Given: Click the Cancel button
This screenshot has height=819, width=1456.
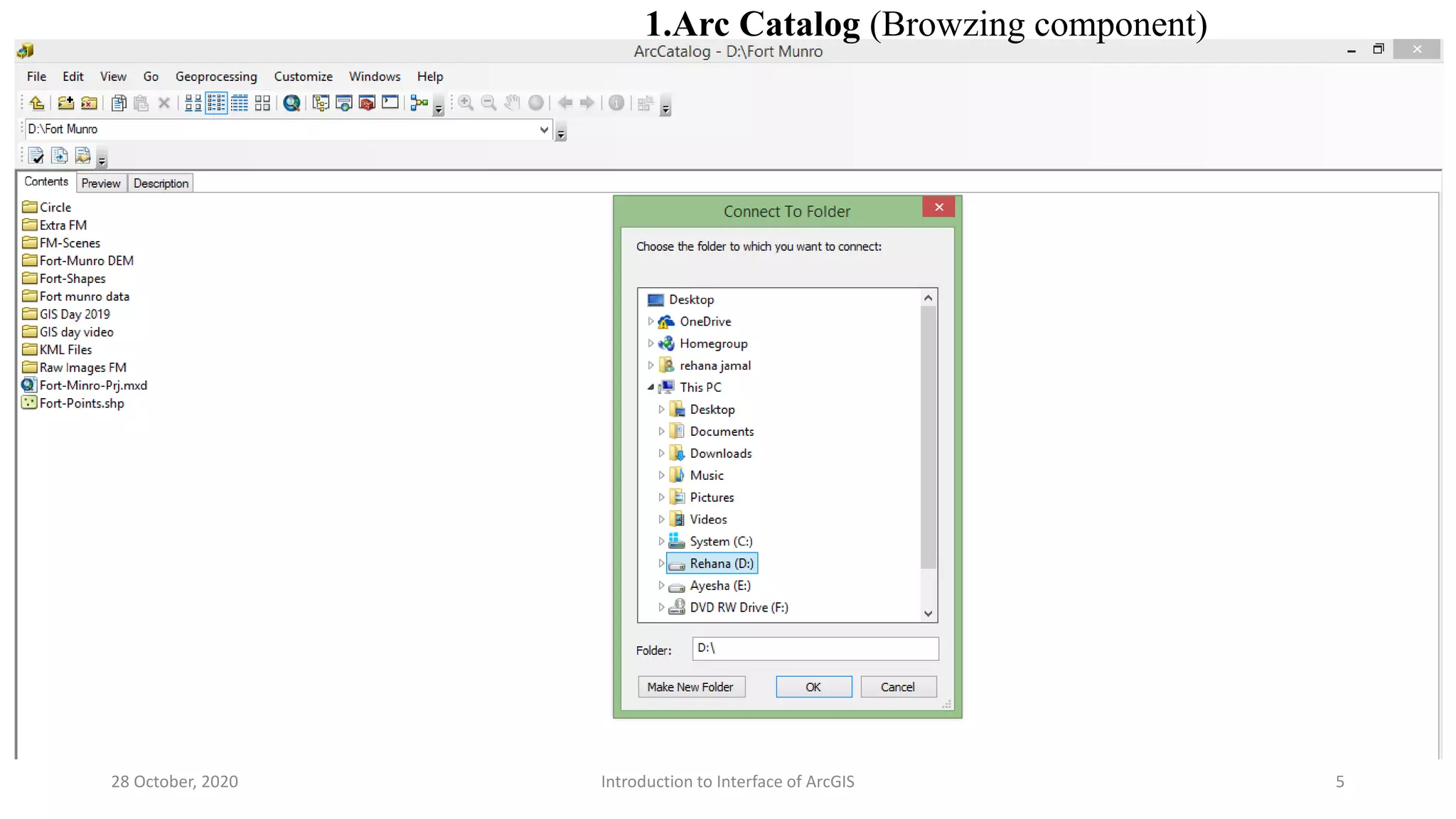Looking at the screenshot, I should tap(898, 687).
